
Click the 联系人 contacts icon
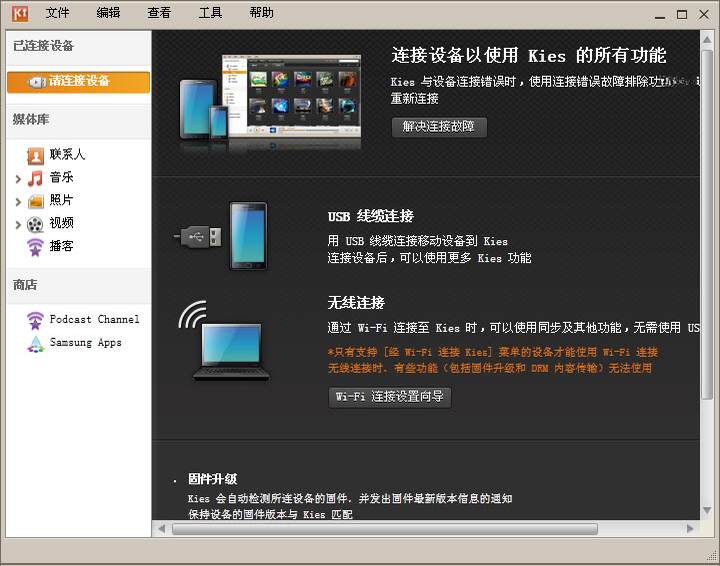coord(35,156)
